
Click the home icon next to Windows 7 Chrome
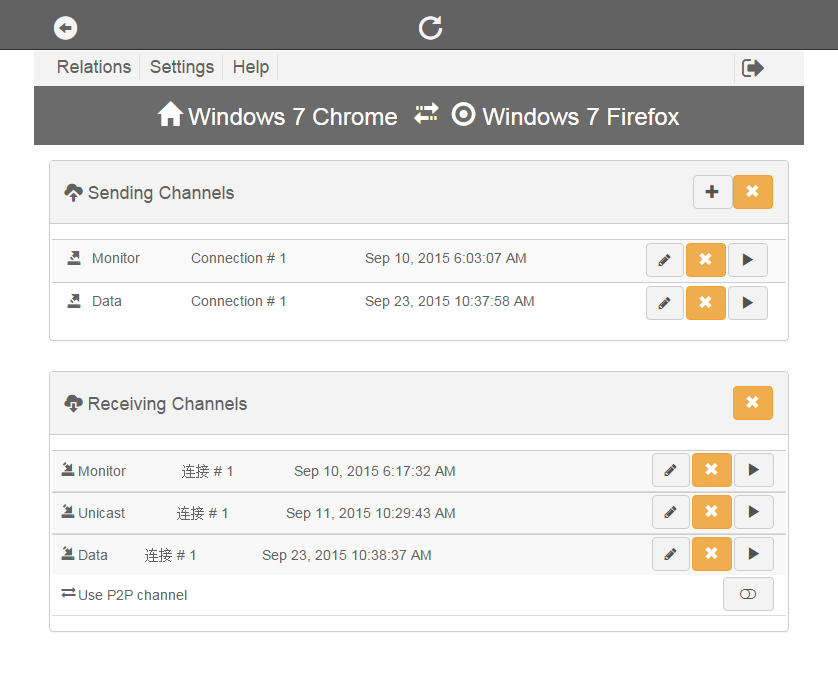coord(170,115)
